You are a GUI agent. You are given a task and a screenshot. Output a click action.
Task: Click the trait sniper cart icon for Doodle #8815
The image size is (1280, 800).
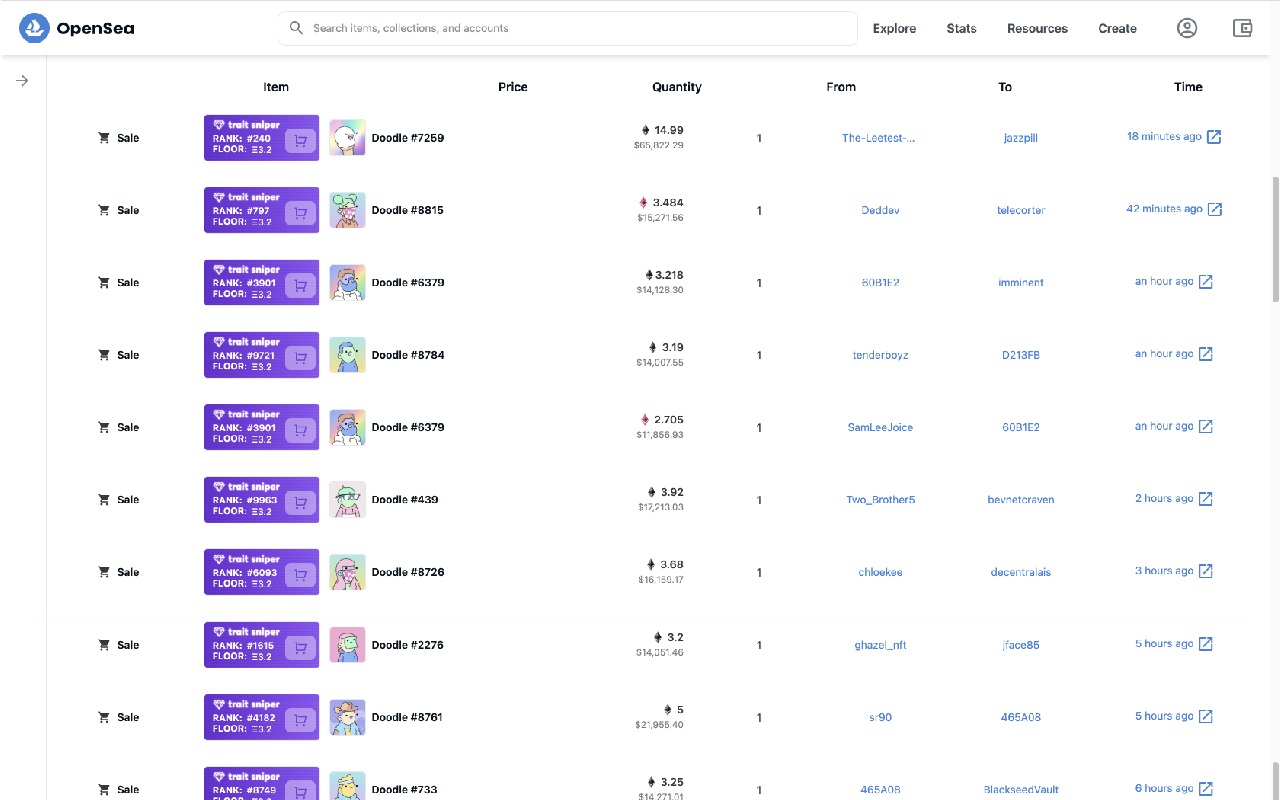[299, 210]
